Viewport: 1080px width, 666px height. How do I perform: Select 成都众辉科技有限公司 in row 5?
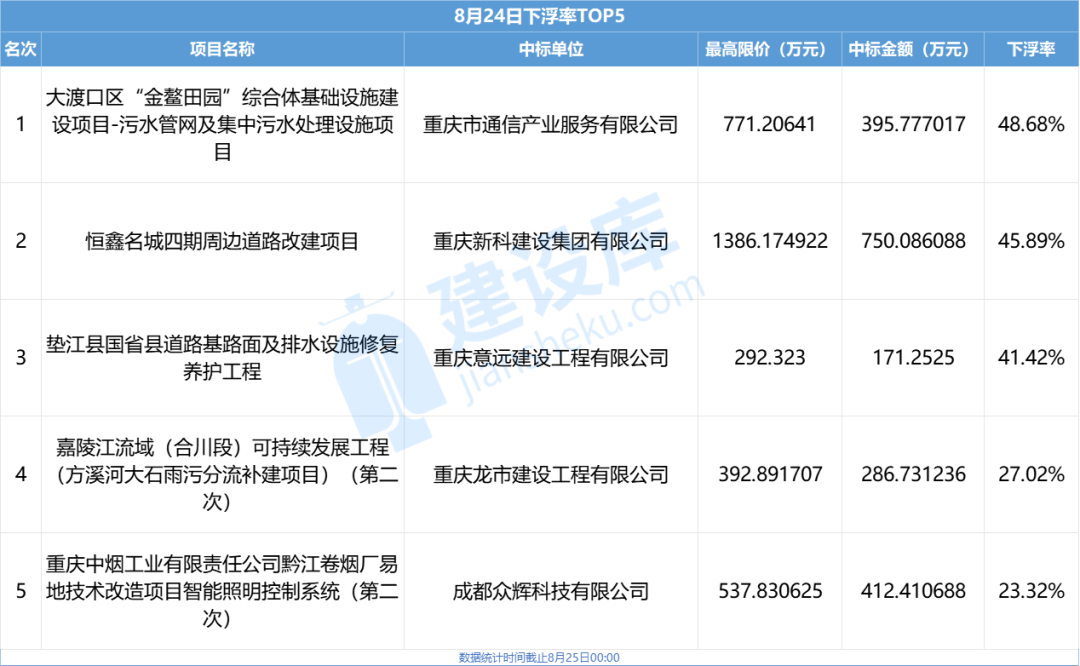[x=549, y=590]
